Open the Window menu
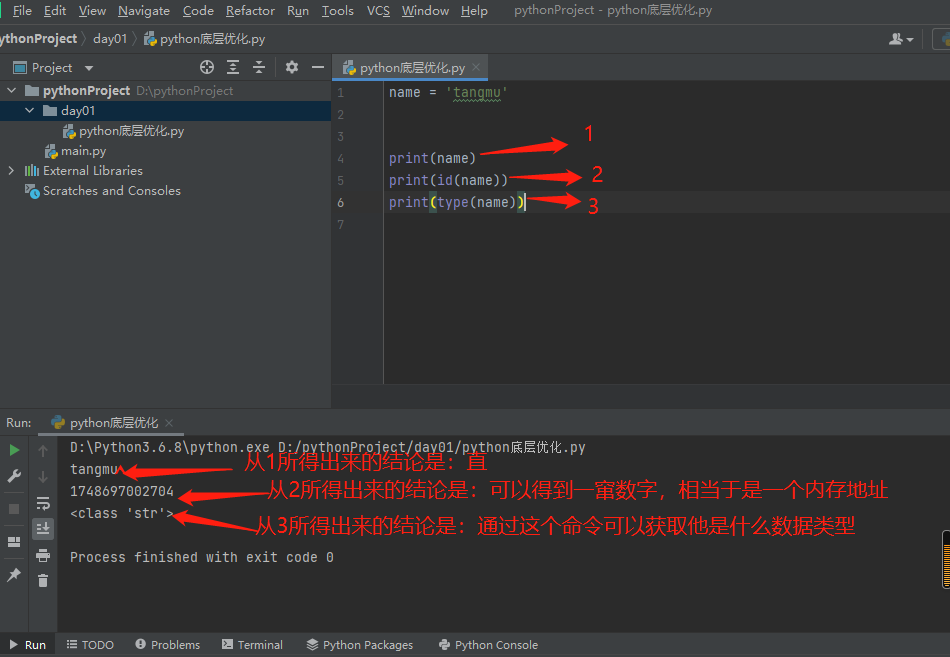Screen dimensions: 950x657 pos(425,10)
